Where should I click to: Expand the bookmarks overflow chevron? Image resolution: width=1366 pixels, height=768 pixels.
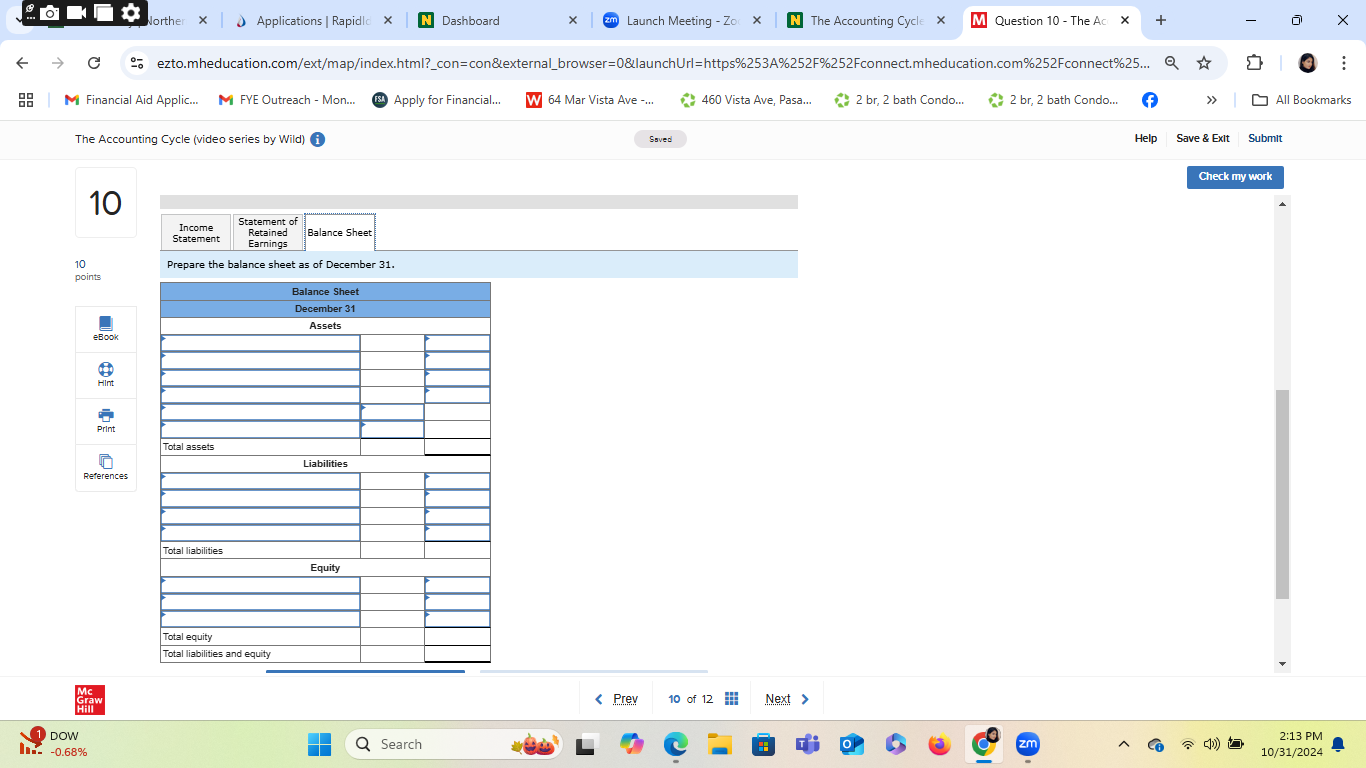[x=1211, y=100]
